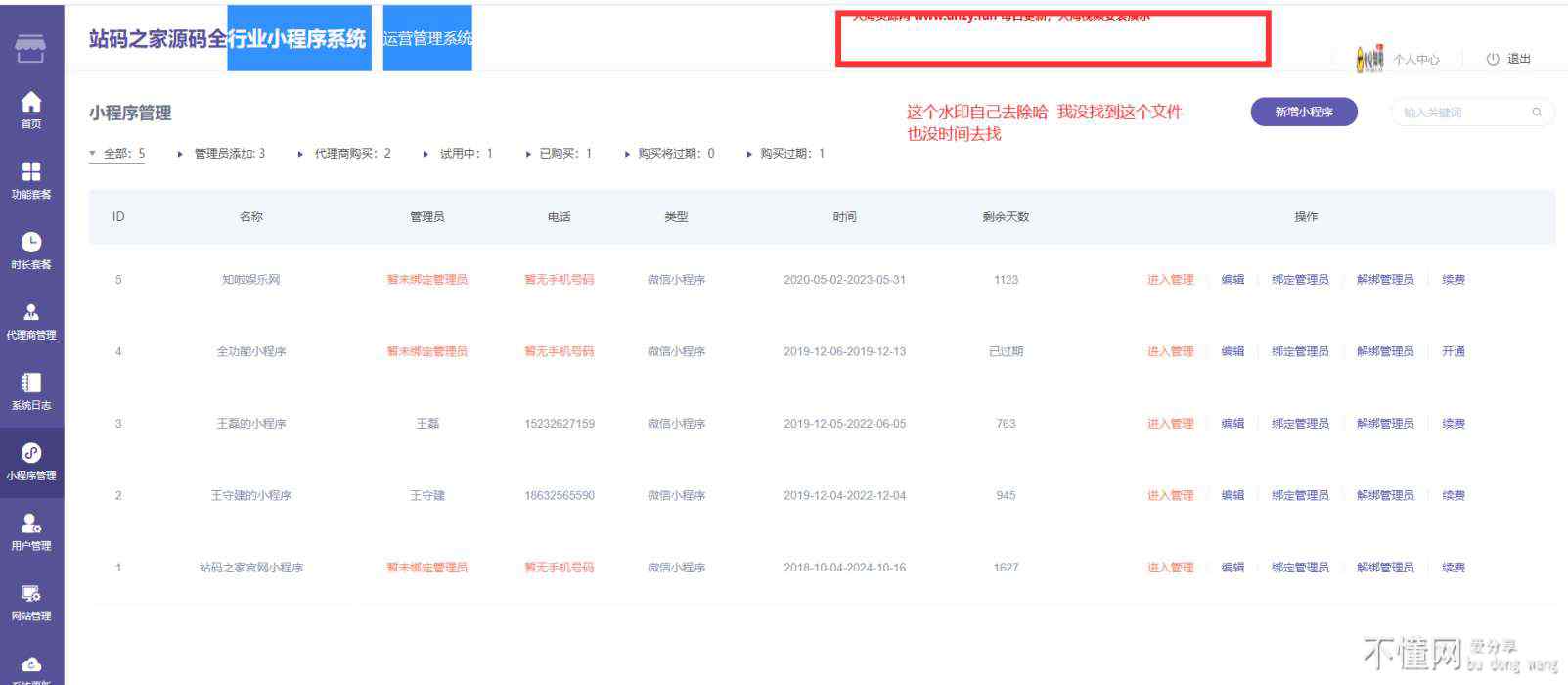Open 功能套餐 grid icon
The image size is (1568, 685).
pyautogui.click(x=31, y=172)
